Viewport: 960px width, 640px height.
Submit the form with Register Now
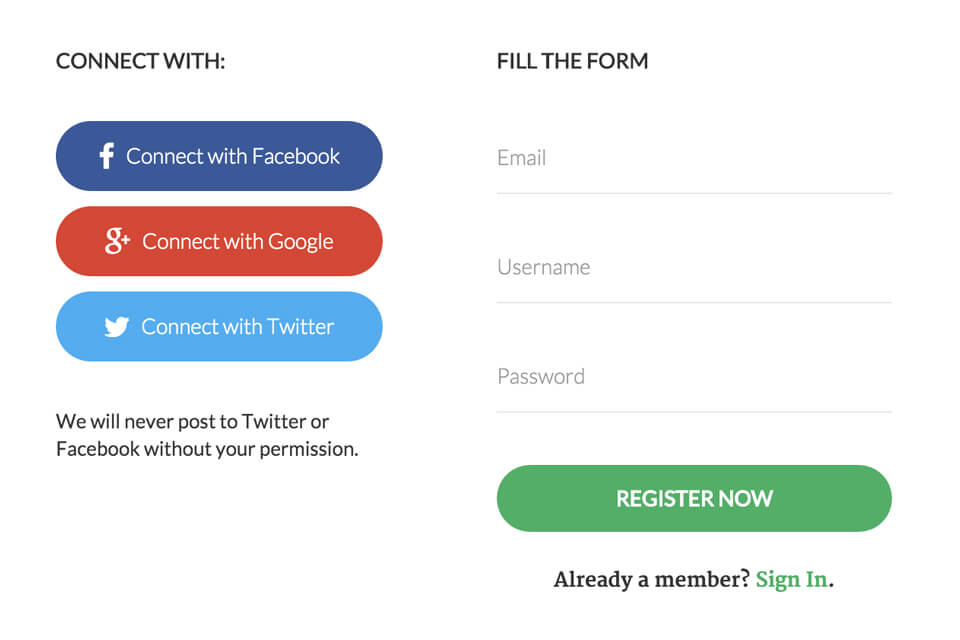pyautogui.click(x=693, y=498)
